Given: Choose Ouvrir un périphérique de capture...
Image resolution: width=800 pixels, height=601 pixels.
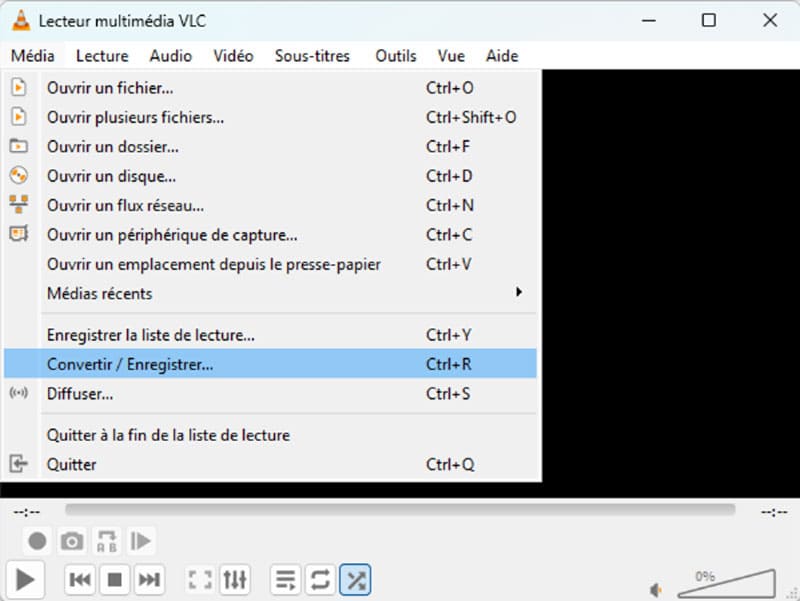Looking at the screenshot, I should pos(270,235).
